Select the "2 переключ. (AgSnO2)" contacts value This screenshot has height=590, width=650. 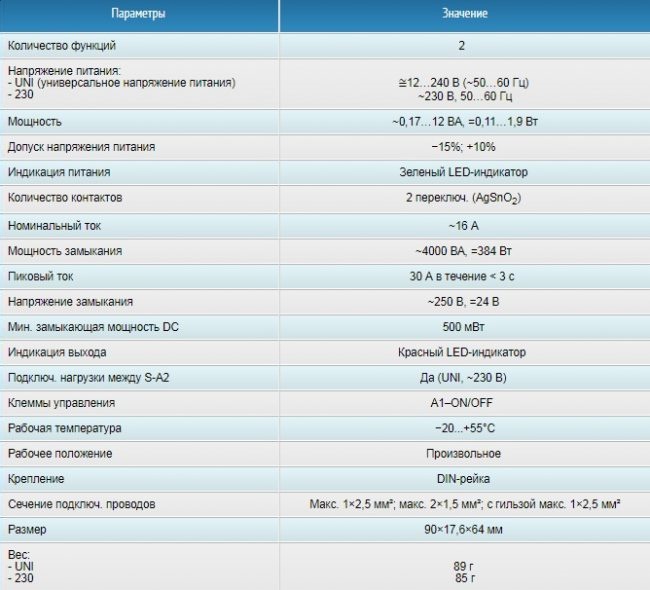pos(461,199)
